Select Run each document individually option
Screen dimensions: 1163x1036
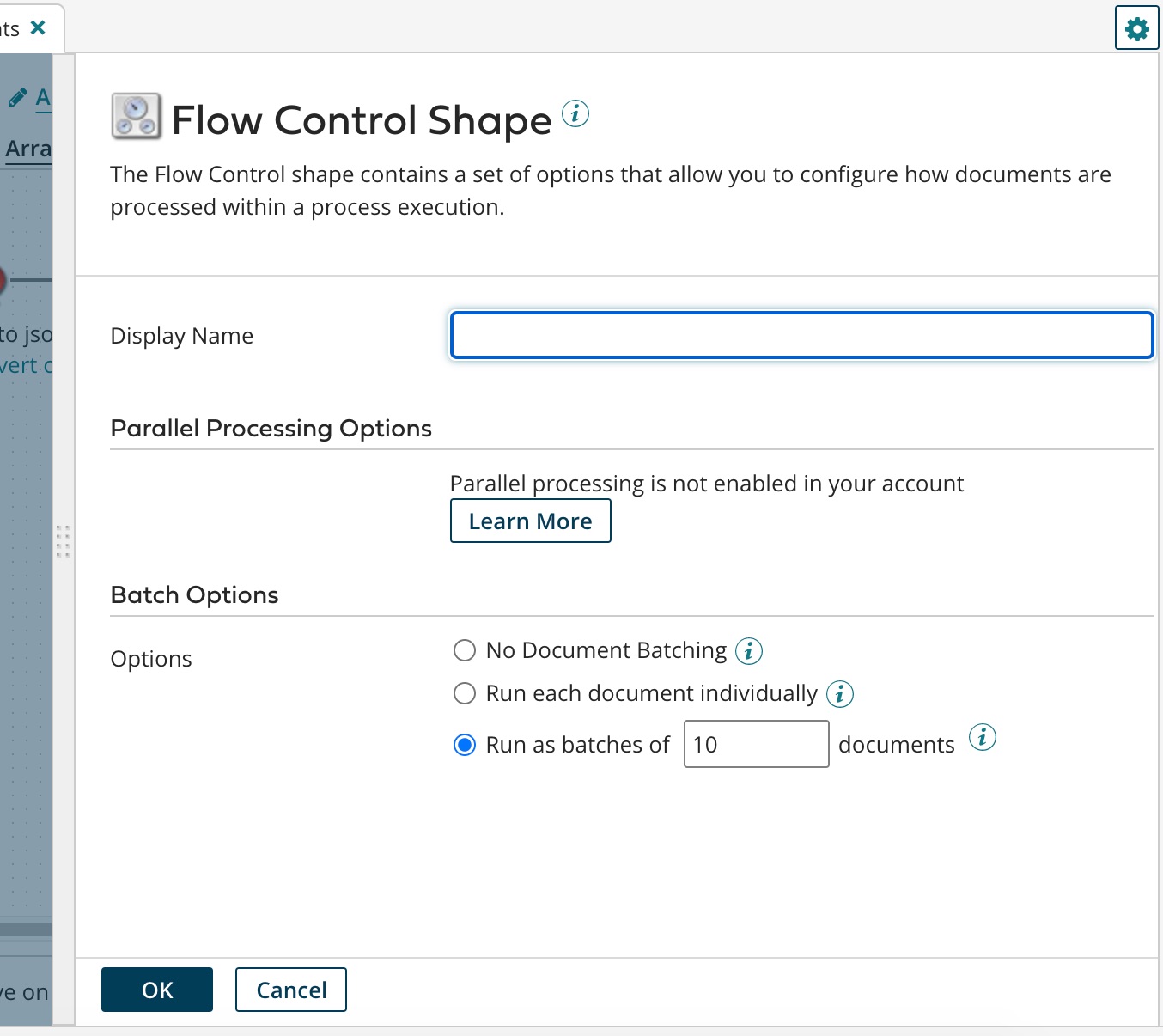coord(465,693)
